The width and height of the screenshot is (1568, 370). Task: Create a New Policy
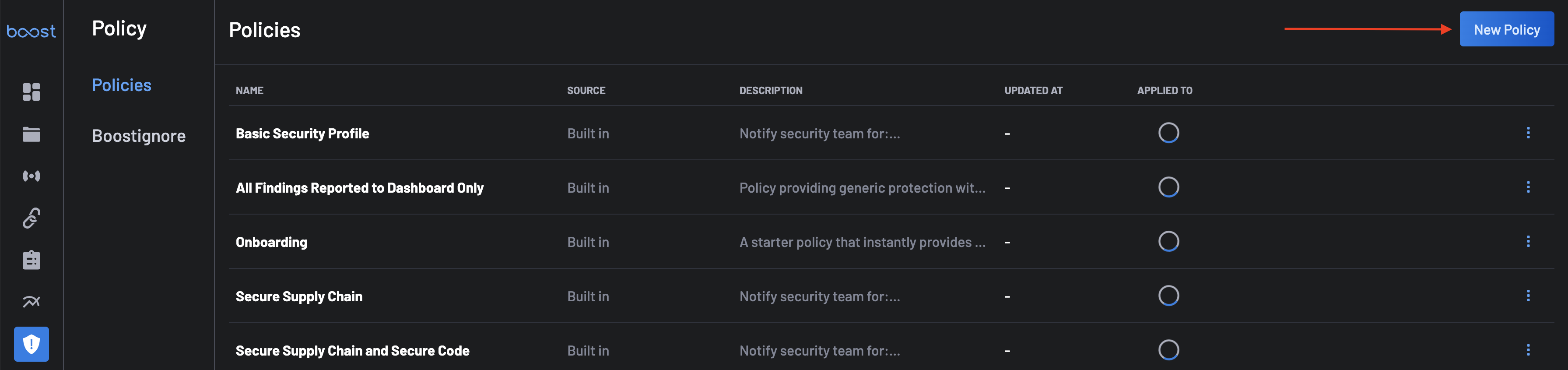click(x=1506, y=29)
